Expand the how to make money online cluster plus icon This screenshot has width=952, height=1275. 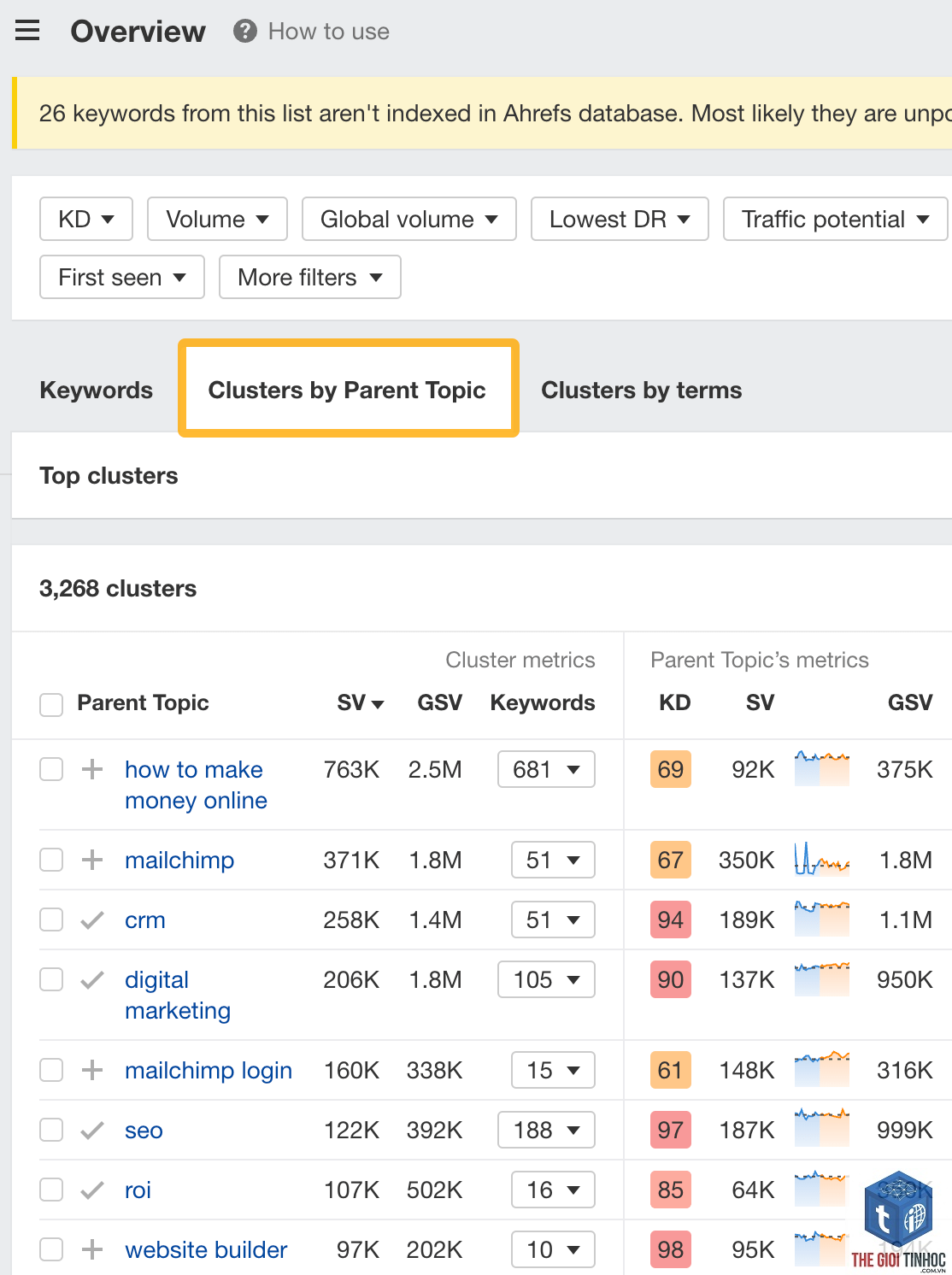coord(92,769)
